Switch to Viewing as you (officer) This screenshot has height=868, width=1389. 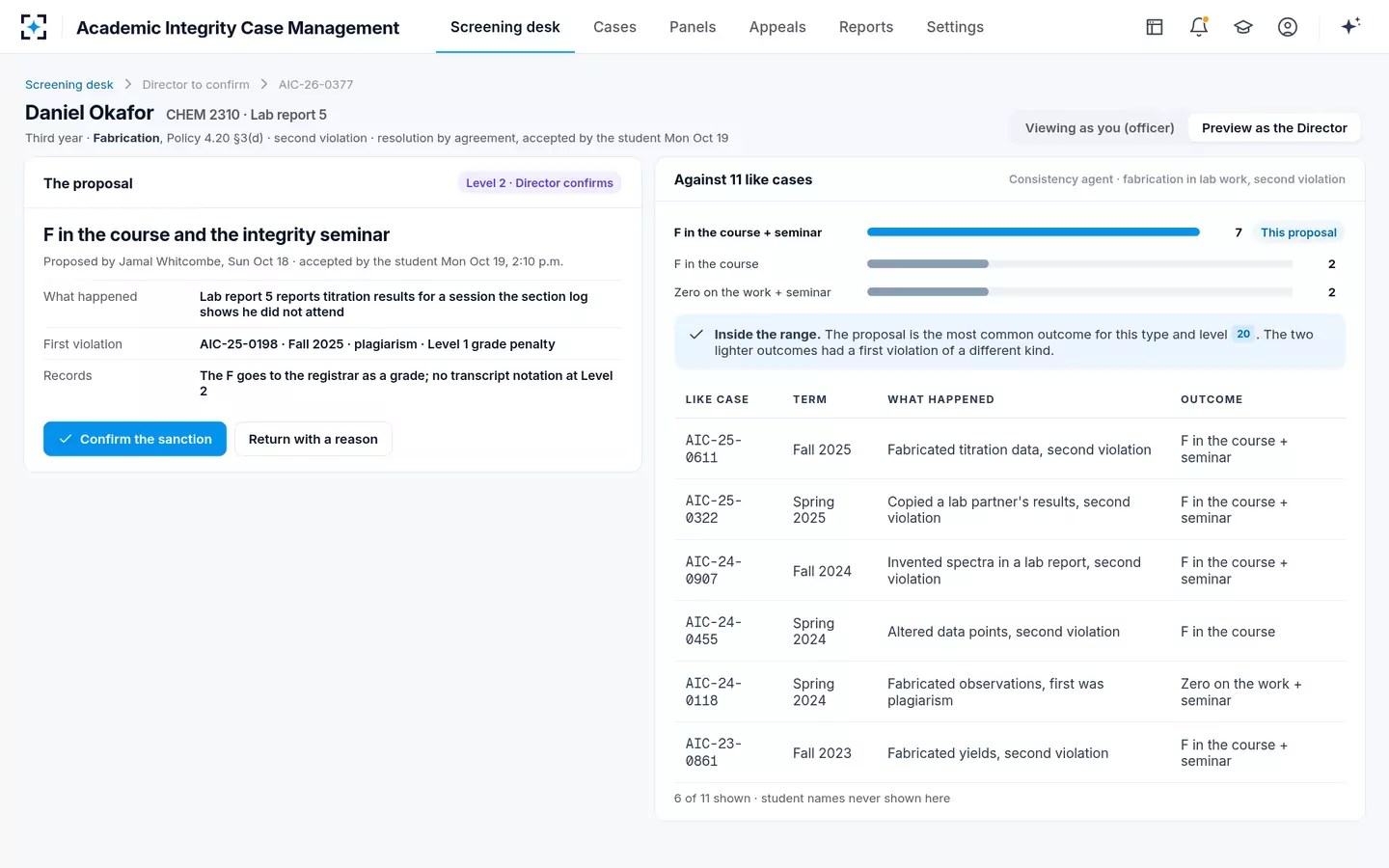tap(1100, 128)
